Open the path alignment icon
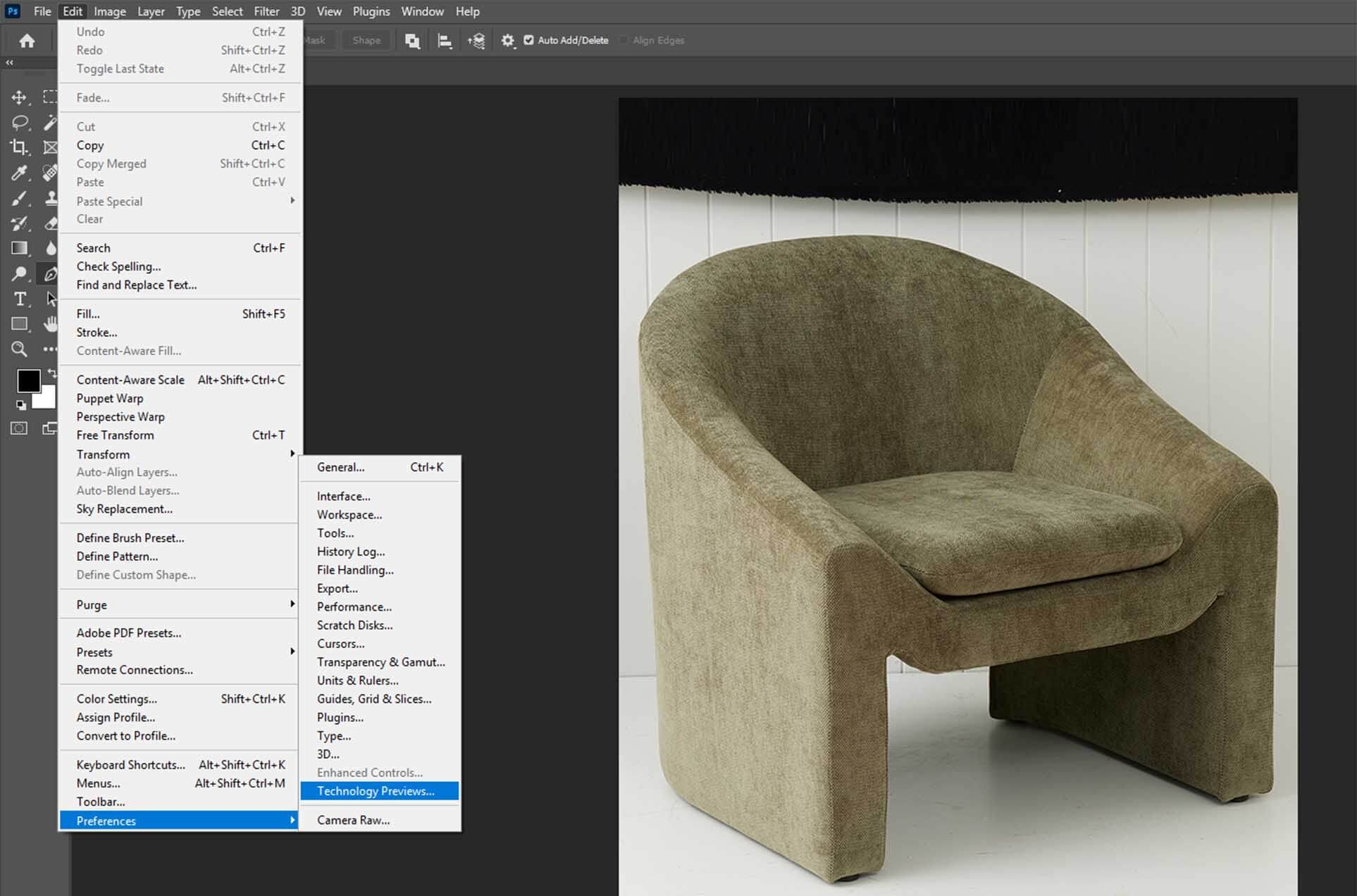Image resolution: width=1357 pixels, height=896 pixels. (x=445, y=41)
